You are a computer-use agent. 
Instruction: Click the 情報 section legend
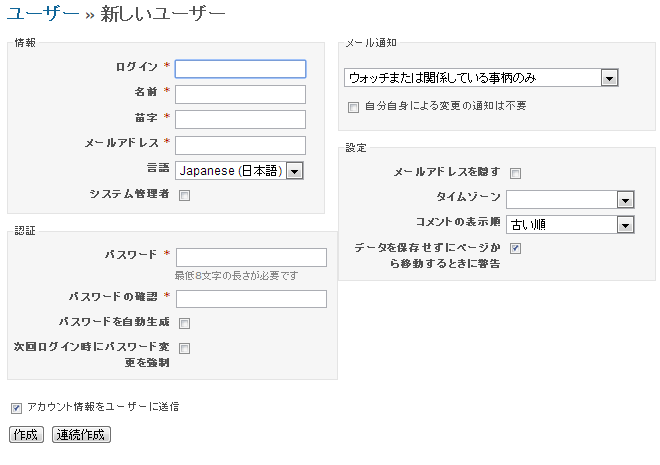point(25,43)
